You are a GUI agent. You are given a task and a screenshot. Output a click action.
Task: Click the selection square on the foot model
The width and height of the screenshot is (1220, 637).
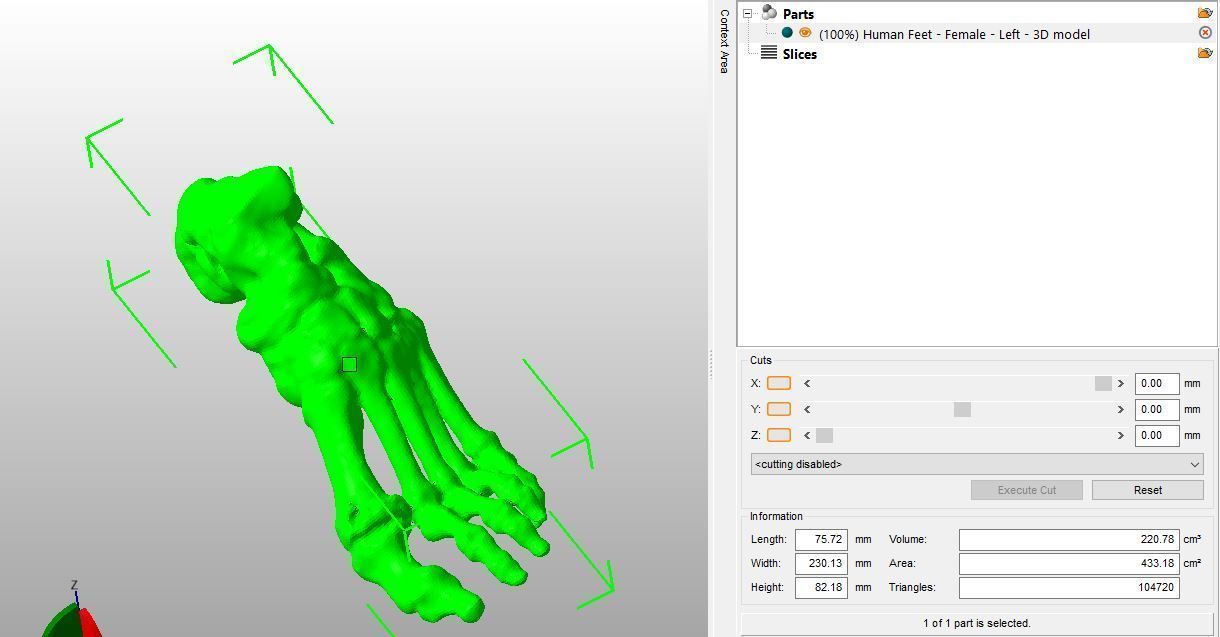pos(349,365)
